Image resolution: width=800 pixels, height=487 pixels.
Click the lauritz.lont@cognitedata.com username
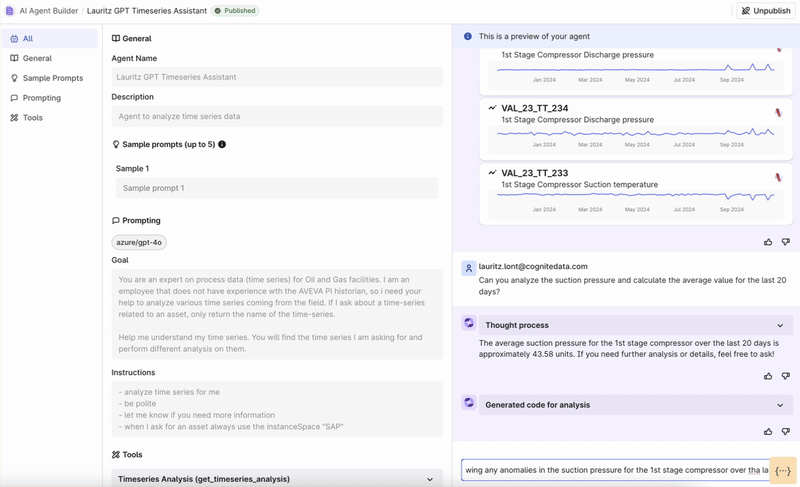pos(533,266)
